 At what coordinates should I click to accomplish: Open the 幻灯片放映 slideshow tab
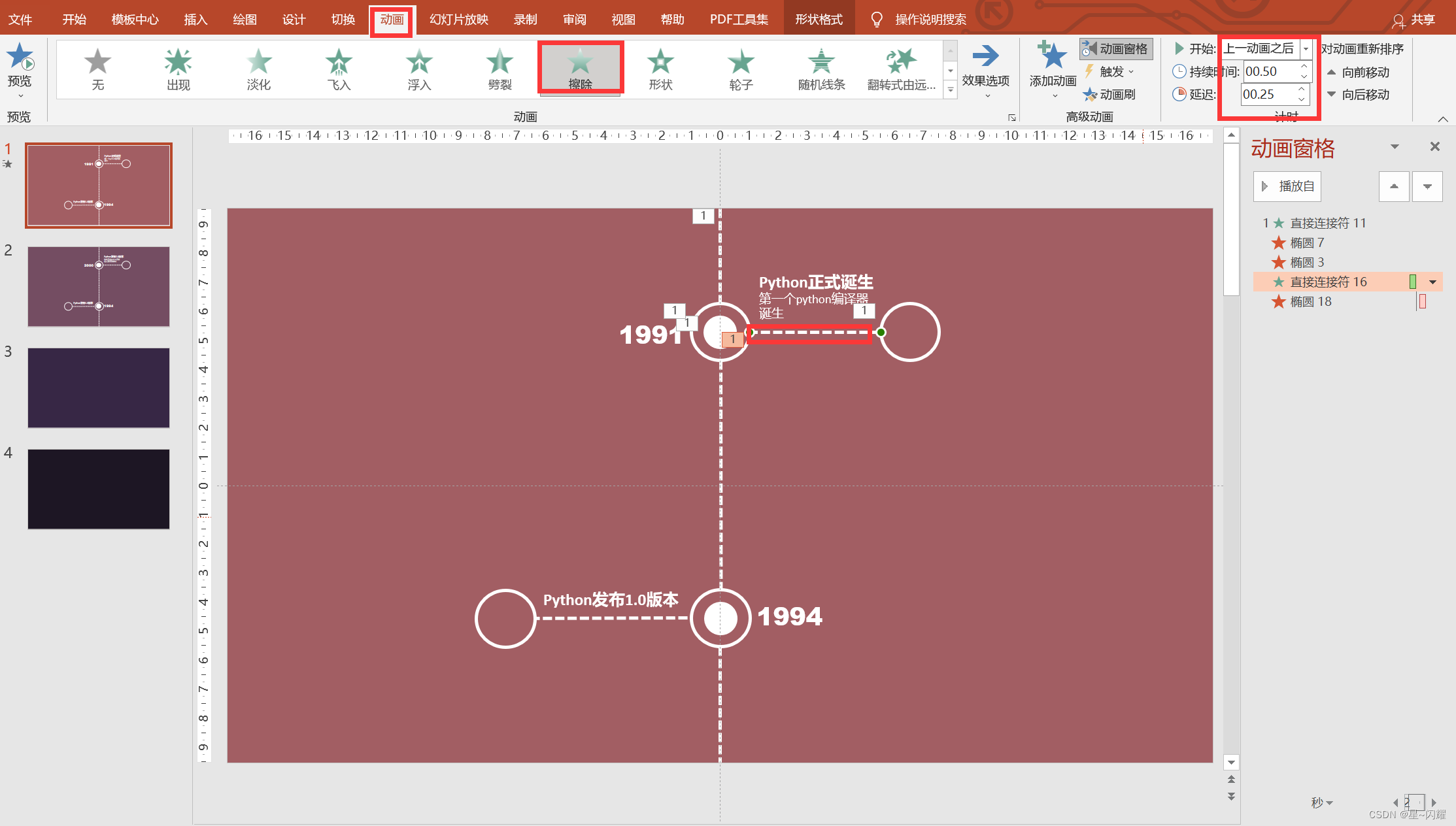pos(459,20)
